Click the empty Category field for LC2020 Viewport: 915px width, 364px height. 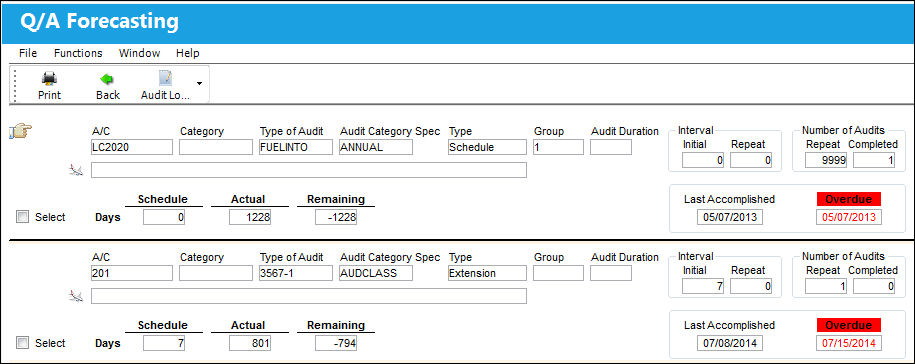click(x=216, y=147)
